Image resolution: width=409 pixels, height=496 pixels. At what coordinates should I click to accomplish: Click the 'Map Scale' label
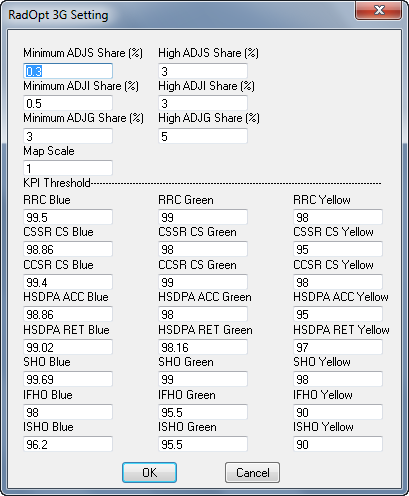(49, 151)
